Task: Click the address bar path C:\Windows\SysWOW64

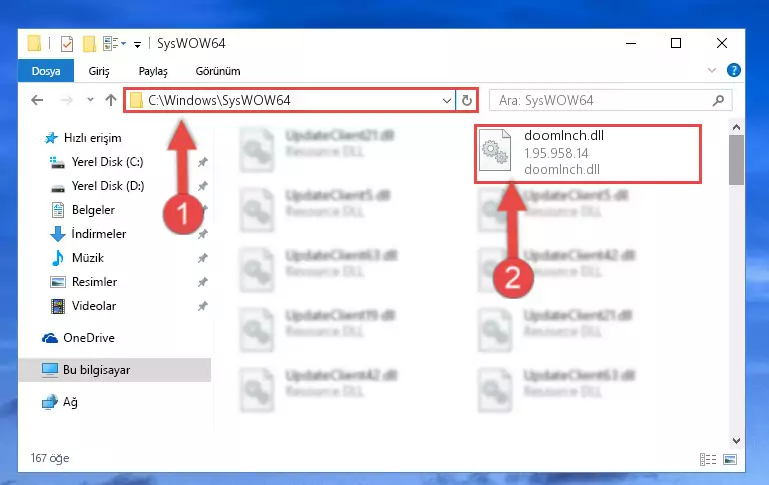Action: coord(219,101)
